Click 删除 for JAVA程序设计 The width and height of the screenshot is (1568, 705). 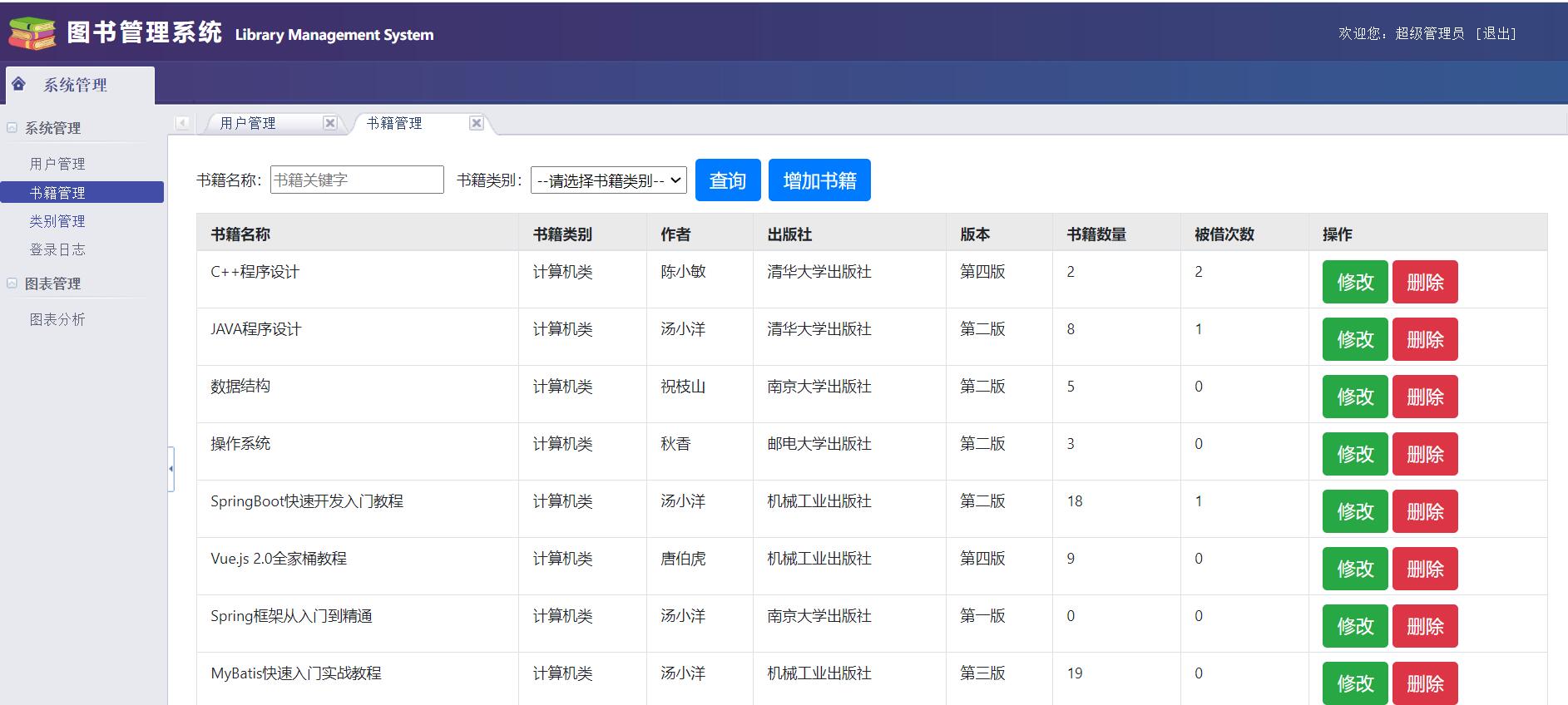(x=1425, y=339)
